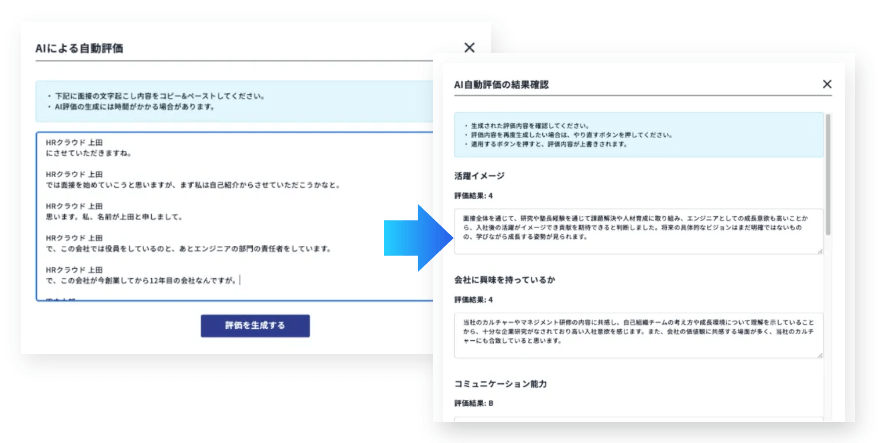The image size is (878, 443).
Task: Grab resize handle of 活躍イメージ text box
Action: tap(820, 251)
